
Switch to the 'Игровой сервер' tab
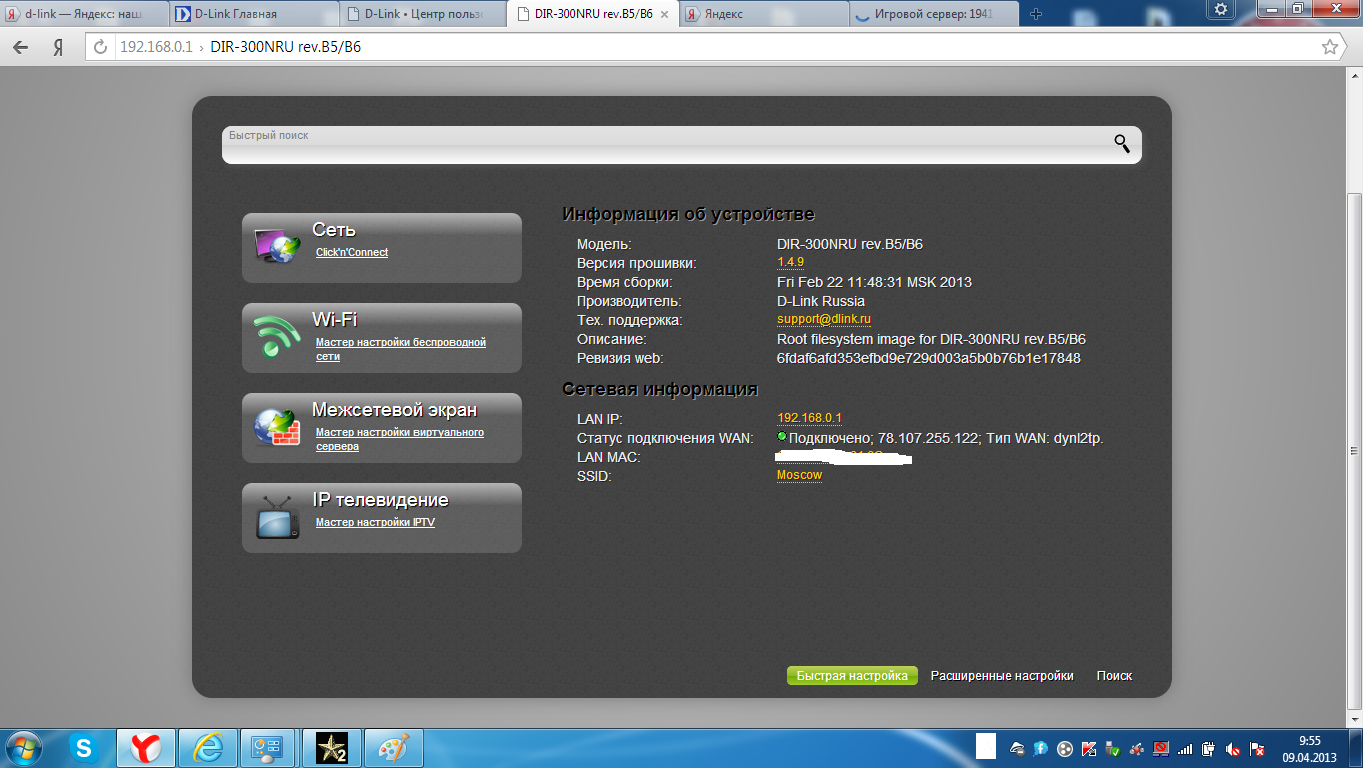click(932, 14)
